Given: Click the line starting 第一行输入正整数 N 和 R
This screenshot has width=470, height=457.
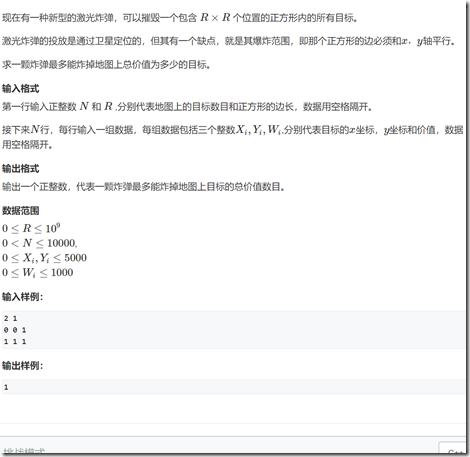Looking at the screenshot, I should click(187, 107).
